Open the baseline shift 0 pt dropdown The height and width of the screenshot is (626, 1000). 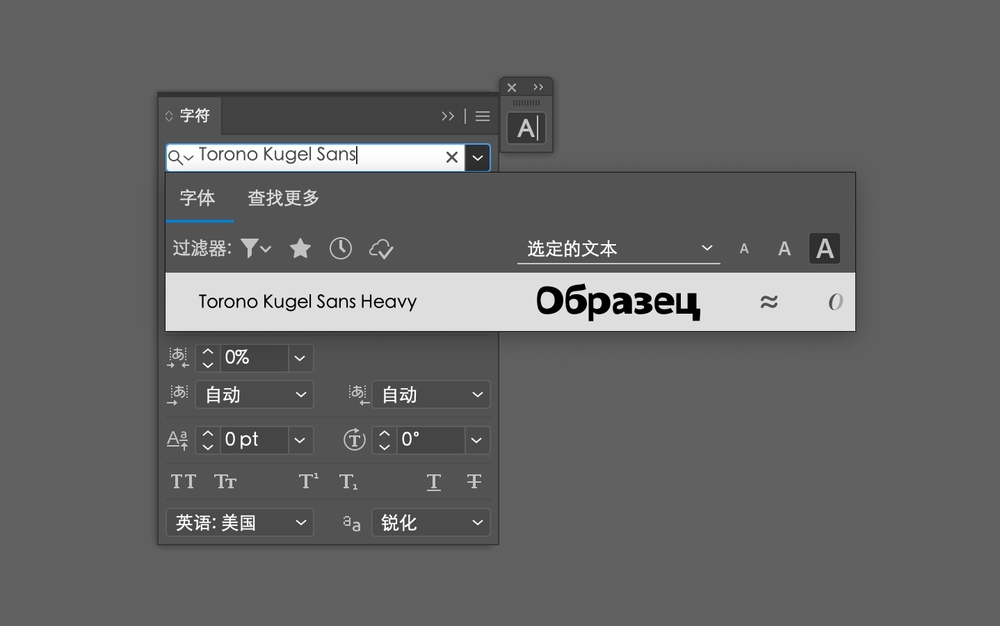(300, 440)
